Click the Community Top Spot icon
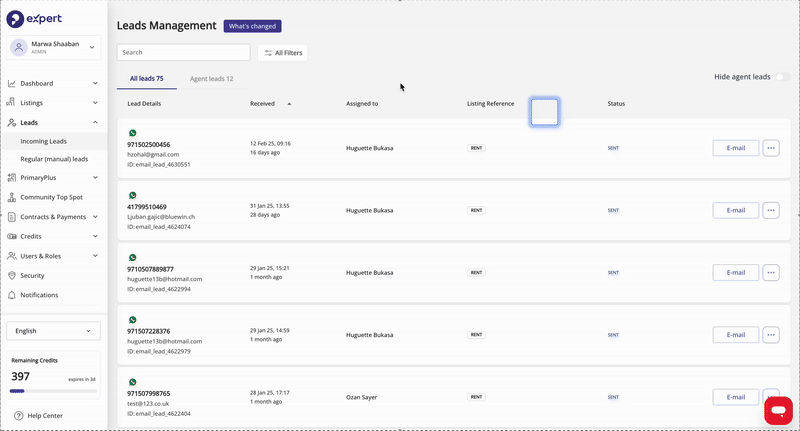 click(11, 197)
